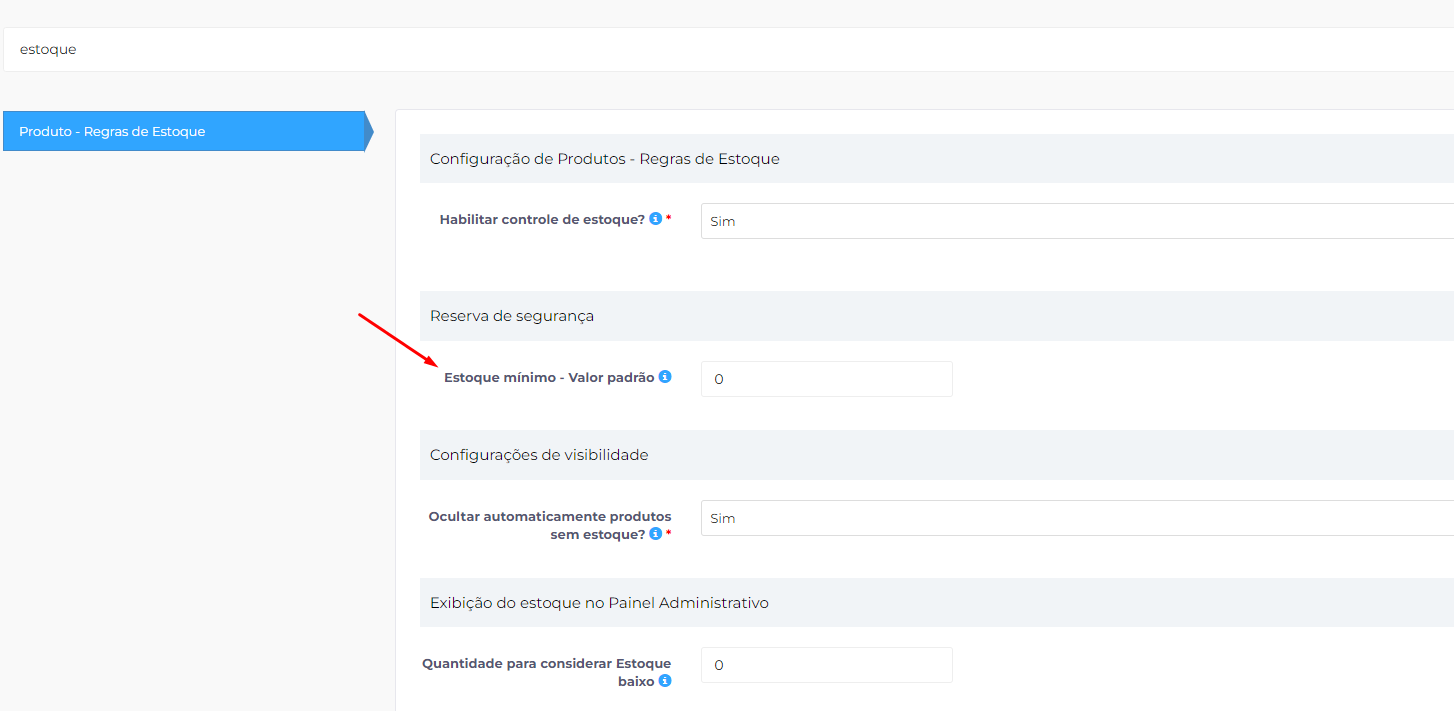Image resolution: width=1454 pixels, height=711 pixels.
Task: Click info icon beside Habilitar controle de estoque
Action: pos(656,218)
